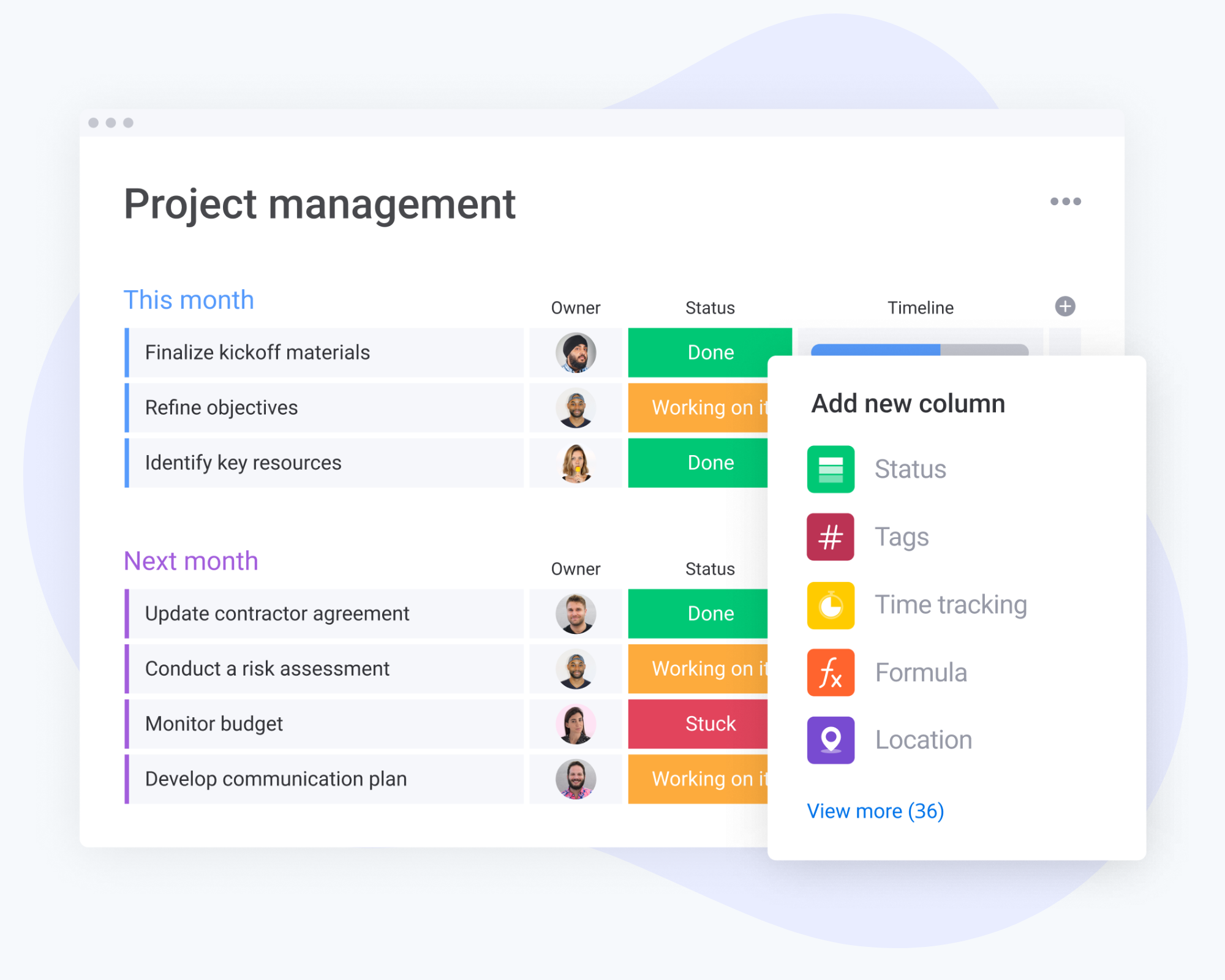
Task: Click the purple Location pin icon
Action: point(831,740)
